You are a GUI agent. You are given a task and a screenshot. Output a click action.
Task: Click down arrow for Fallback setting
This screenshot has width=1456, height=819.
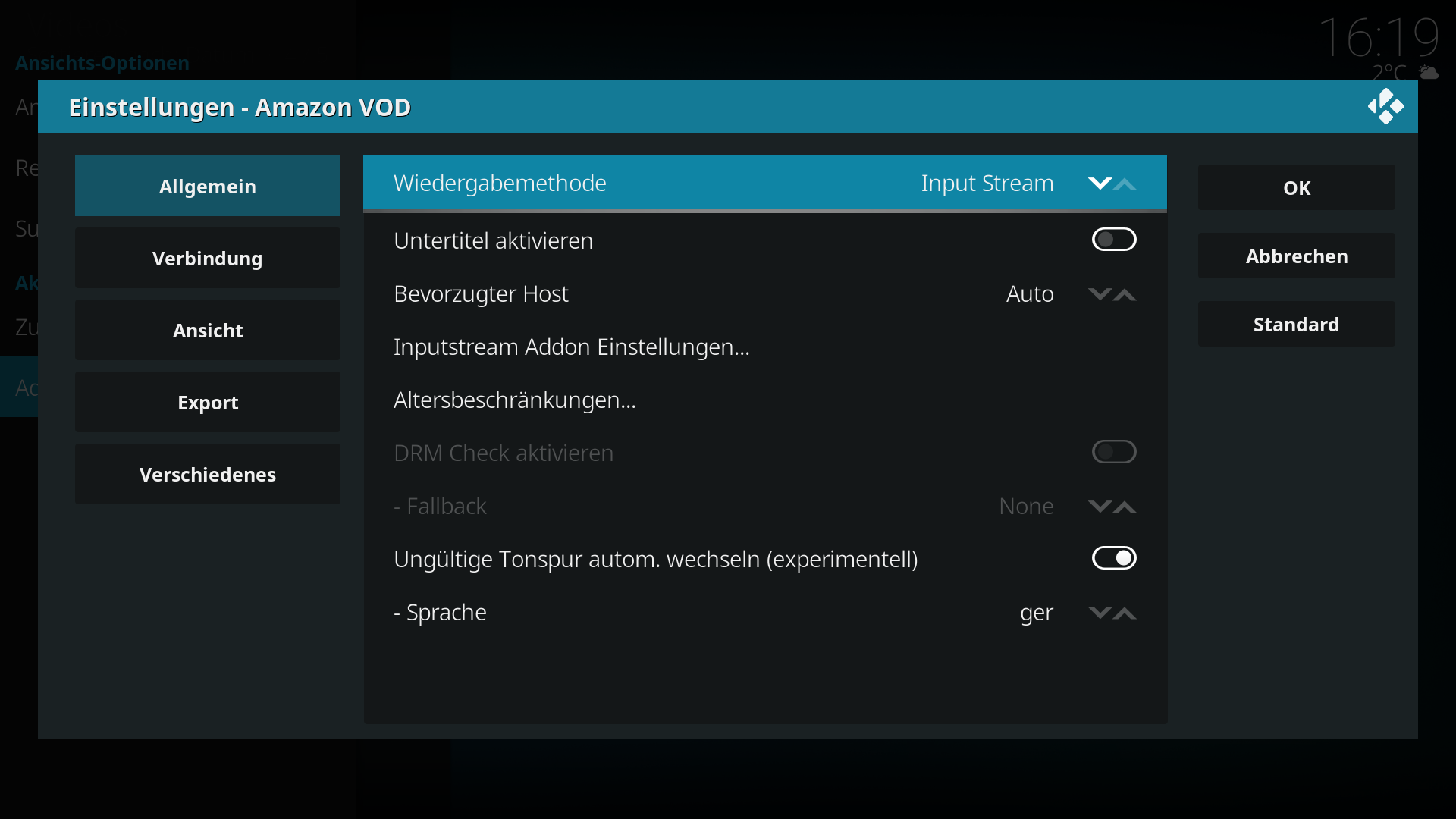coord(1100,507)
